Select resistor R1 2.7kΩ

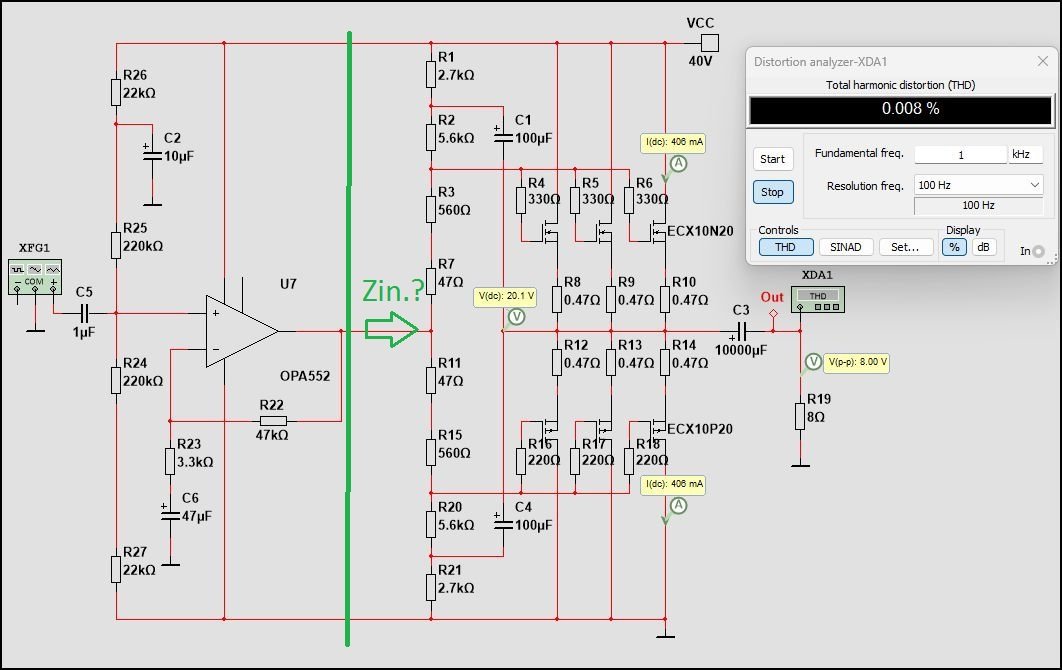click(x=431, y=75)
